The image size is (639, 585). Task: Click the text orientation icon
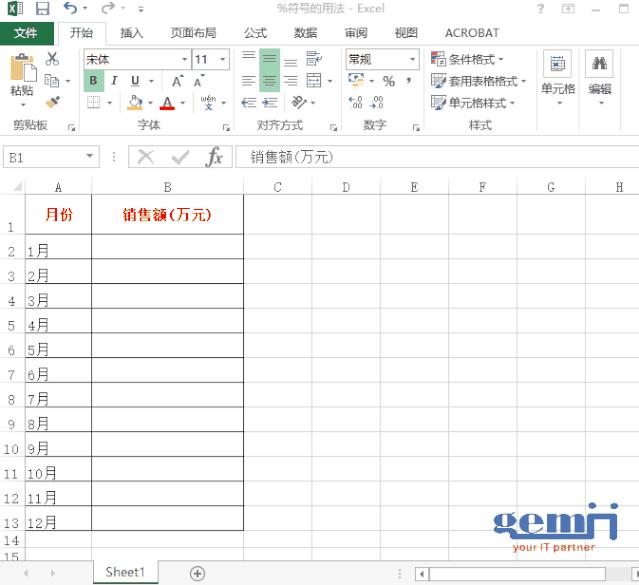[x=299, y=102]
